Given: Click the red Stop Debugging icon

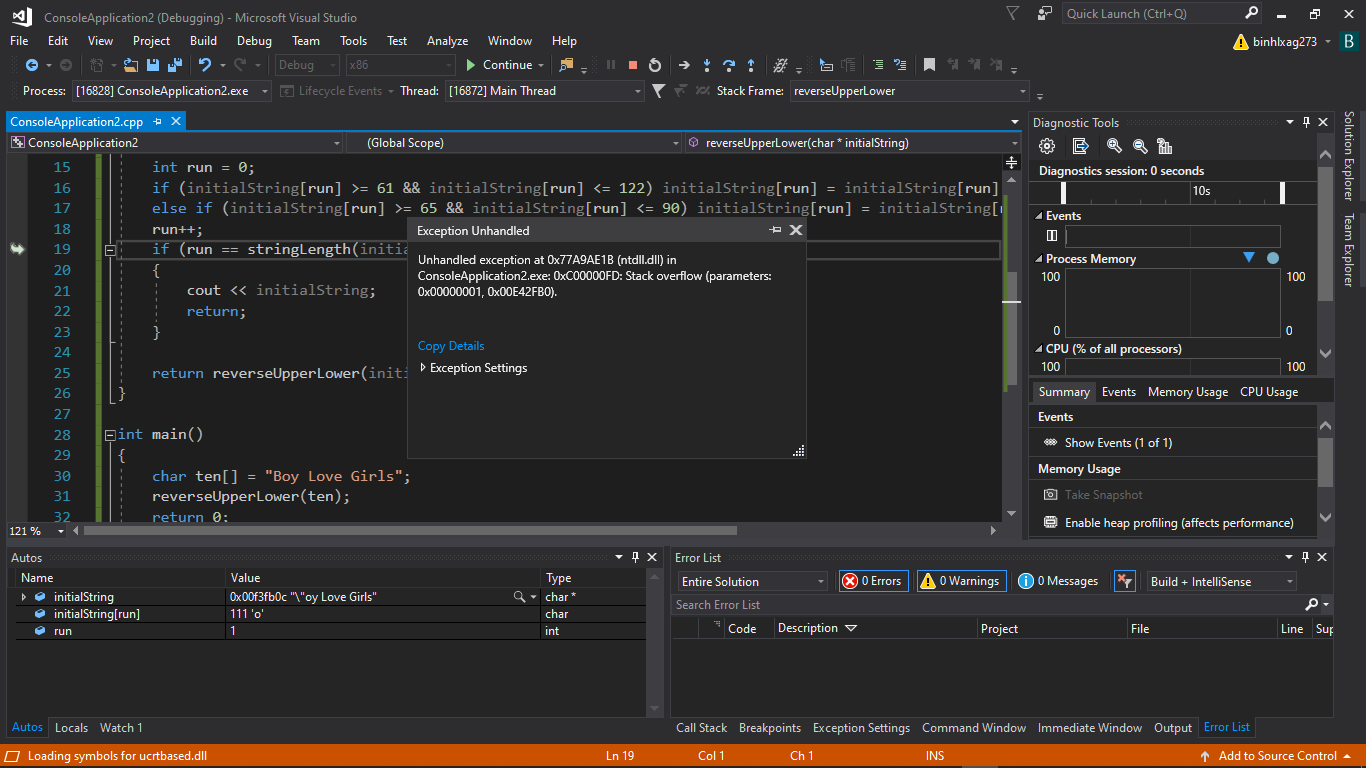Looking at the screenshot, I should click(633, 65).
